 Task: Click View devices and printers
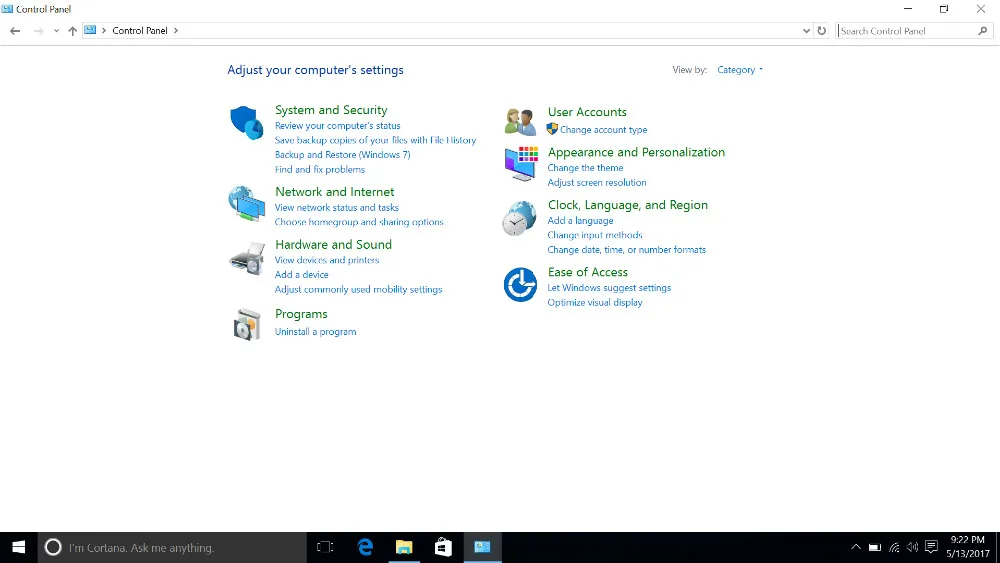(327, 260)
